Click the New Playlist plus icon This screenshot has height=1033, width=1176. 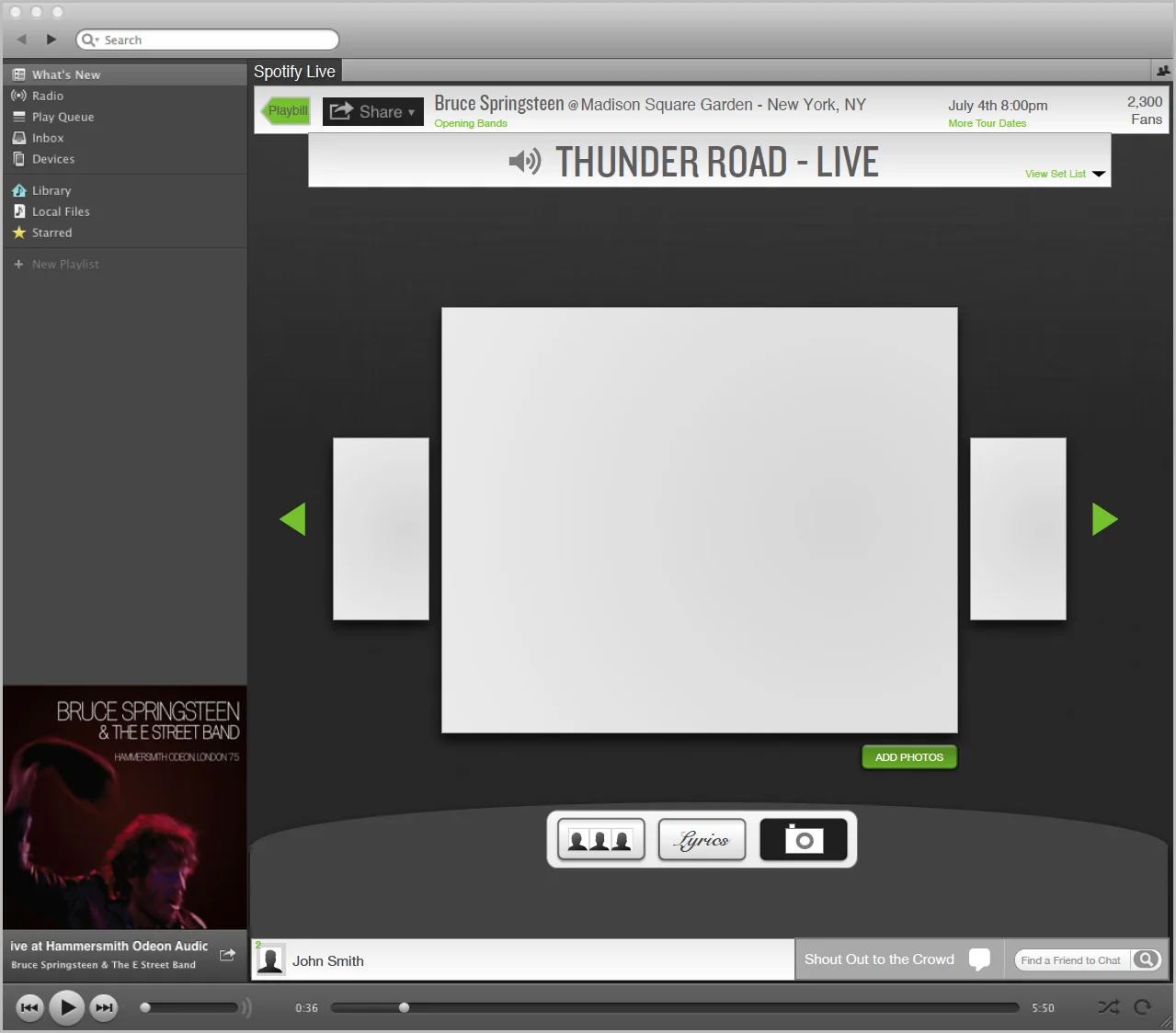coord(18,264)
